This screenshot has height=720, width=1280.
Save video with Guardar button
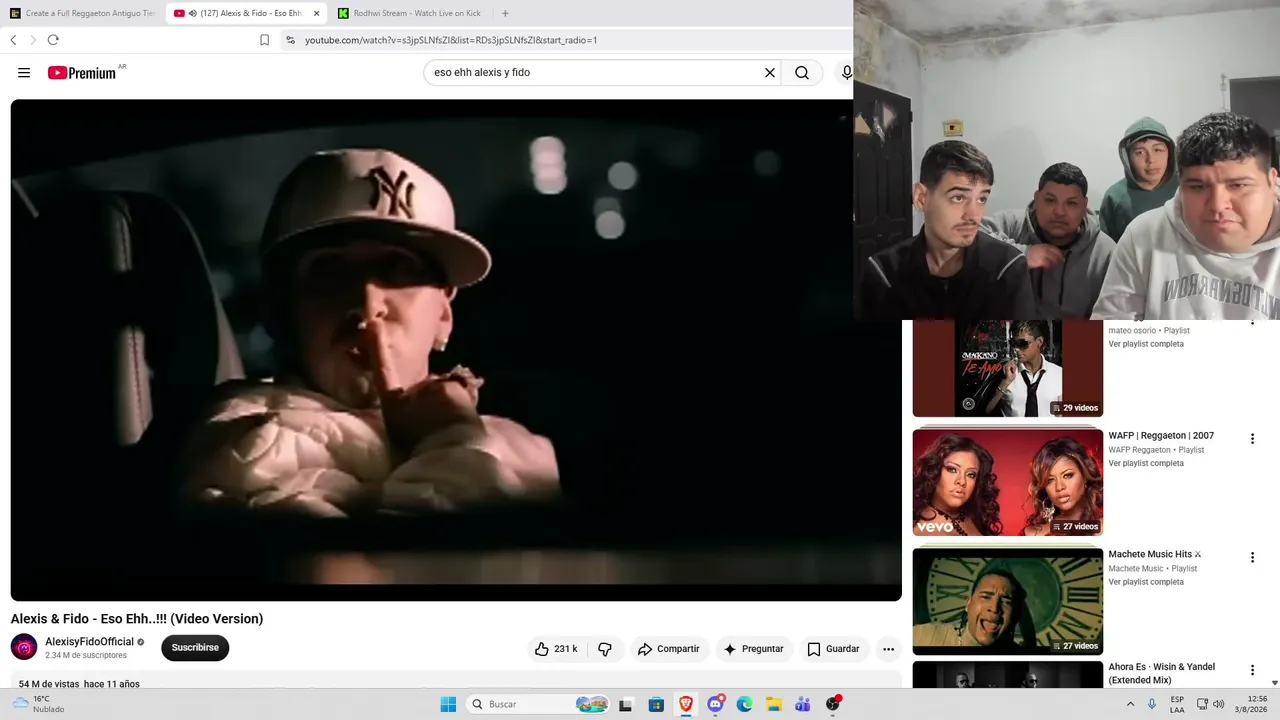coord(833,649)
